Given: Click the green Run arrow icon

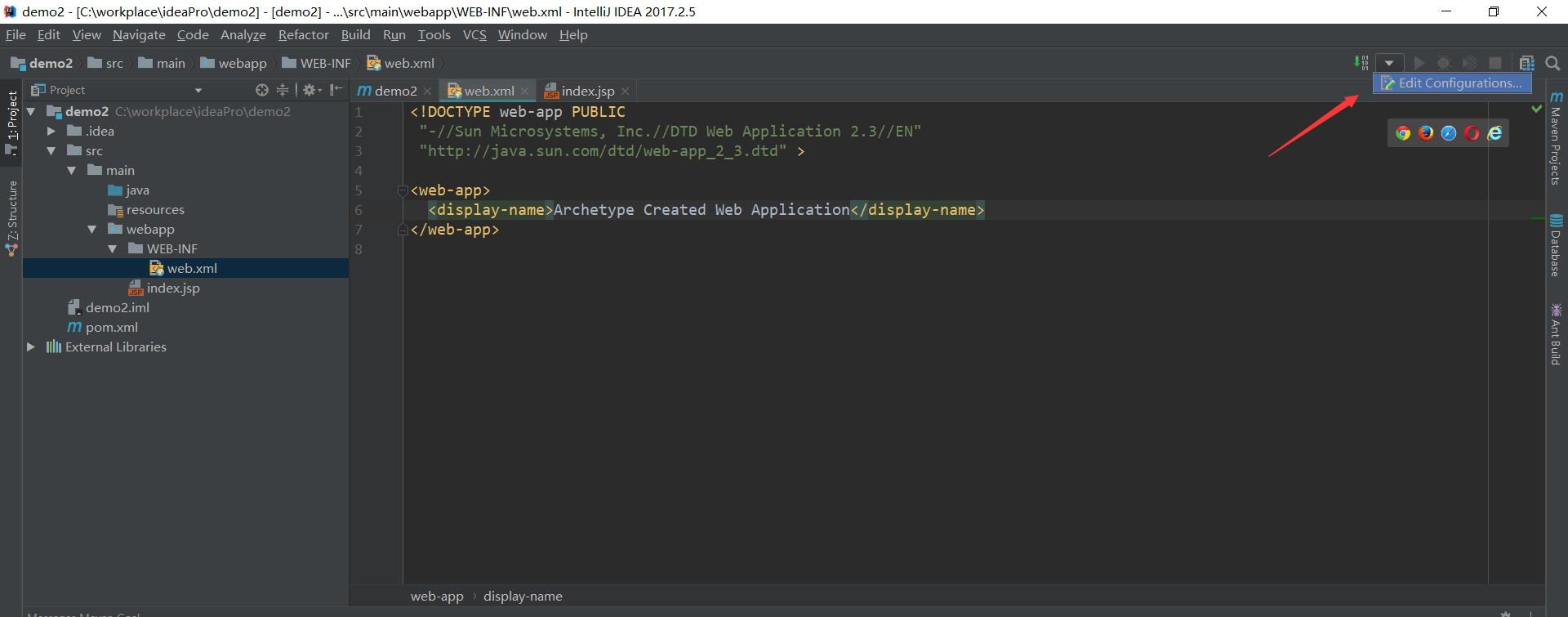Looking at the screenshot, I should tap(1419, 63).
